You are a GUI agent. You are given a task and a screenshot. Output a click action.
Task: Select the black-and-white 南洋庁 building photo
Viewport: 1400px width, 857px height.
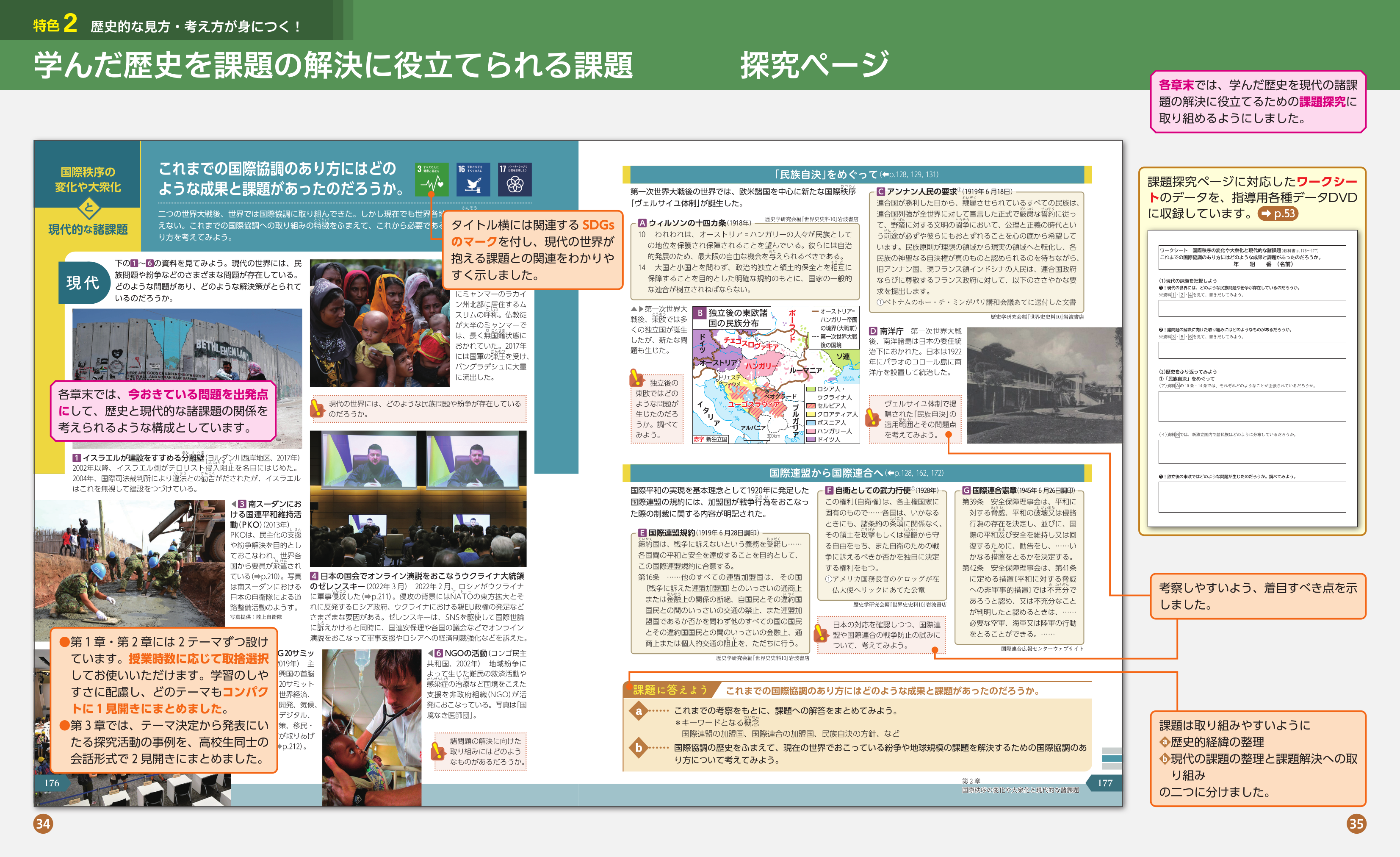pyautogui.click(x=1044, y=386)
